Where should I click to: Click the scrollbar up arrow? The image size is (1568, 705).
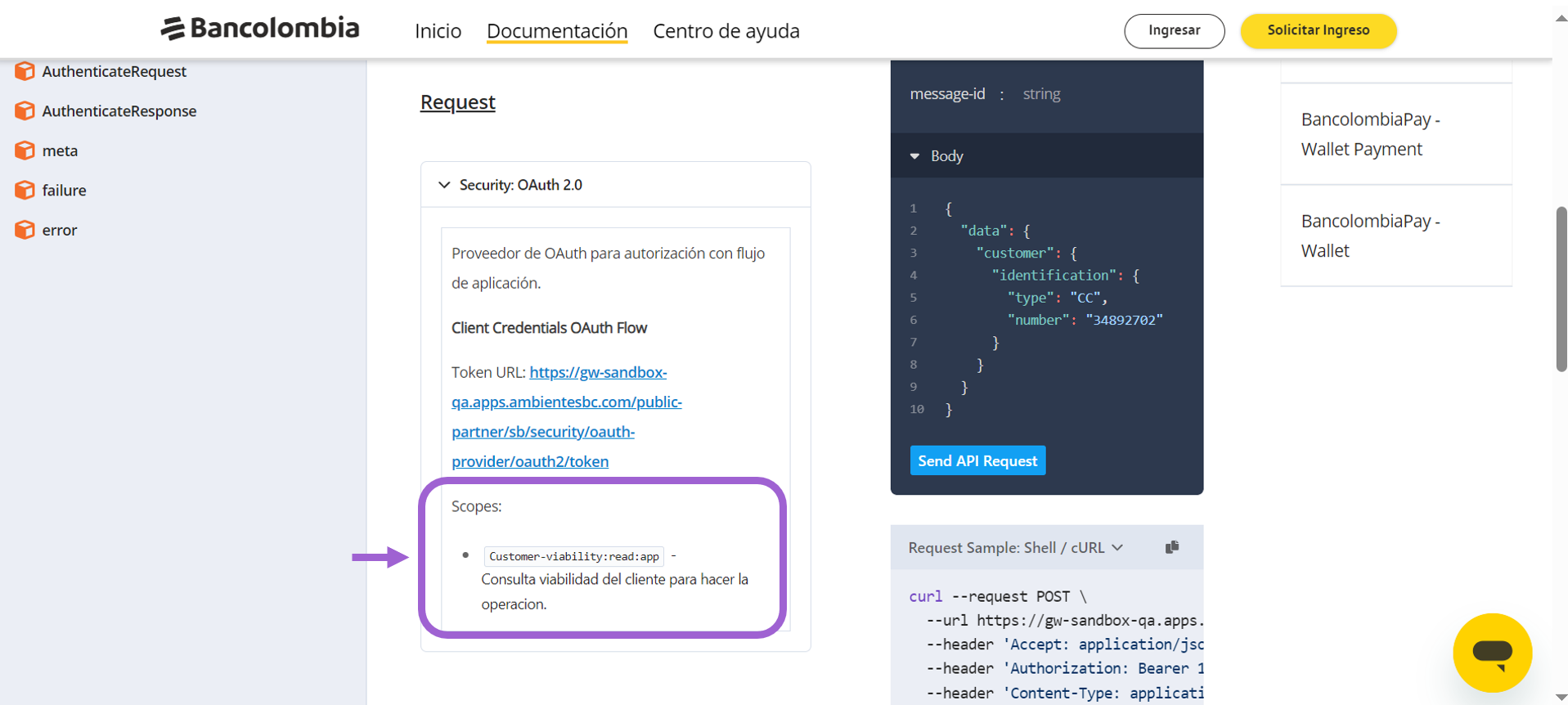(x=1561, y=18)
